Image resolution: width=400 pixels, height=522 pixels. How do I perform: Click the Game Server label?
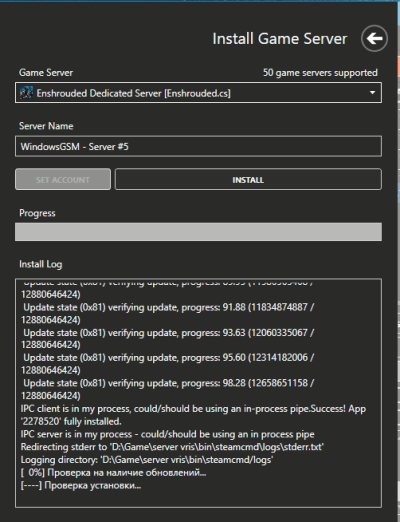(46, 73)
